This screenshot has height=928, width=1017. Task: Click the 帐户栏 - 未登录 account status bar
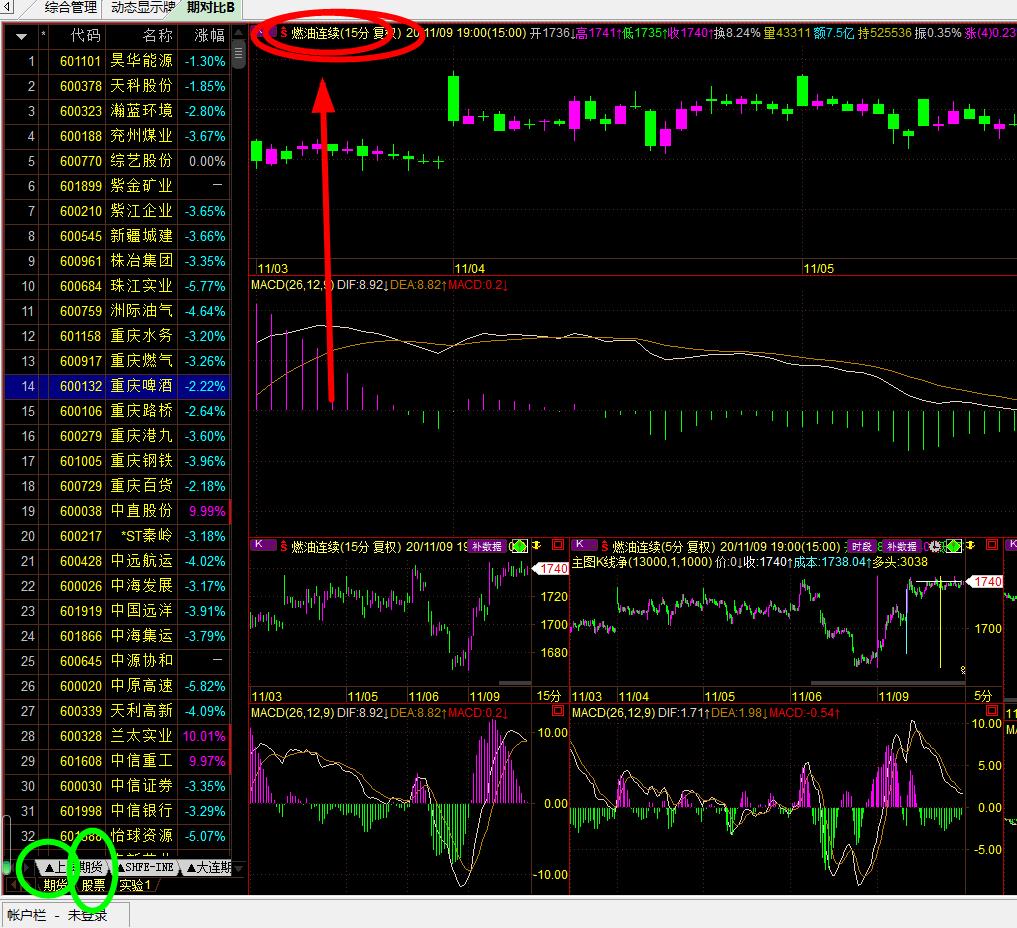[57, 914]
